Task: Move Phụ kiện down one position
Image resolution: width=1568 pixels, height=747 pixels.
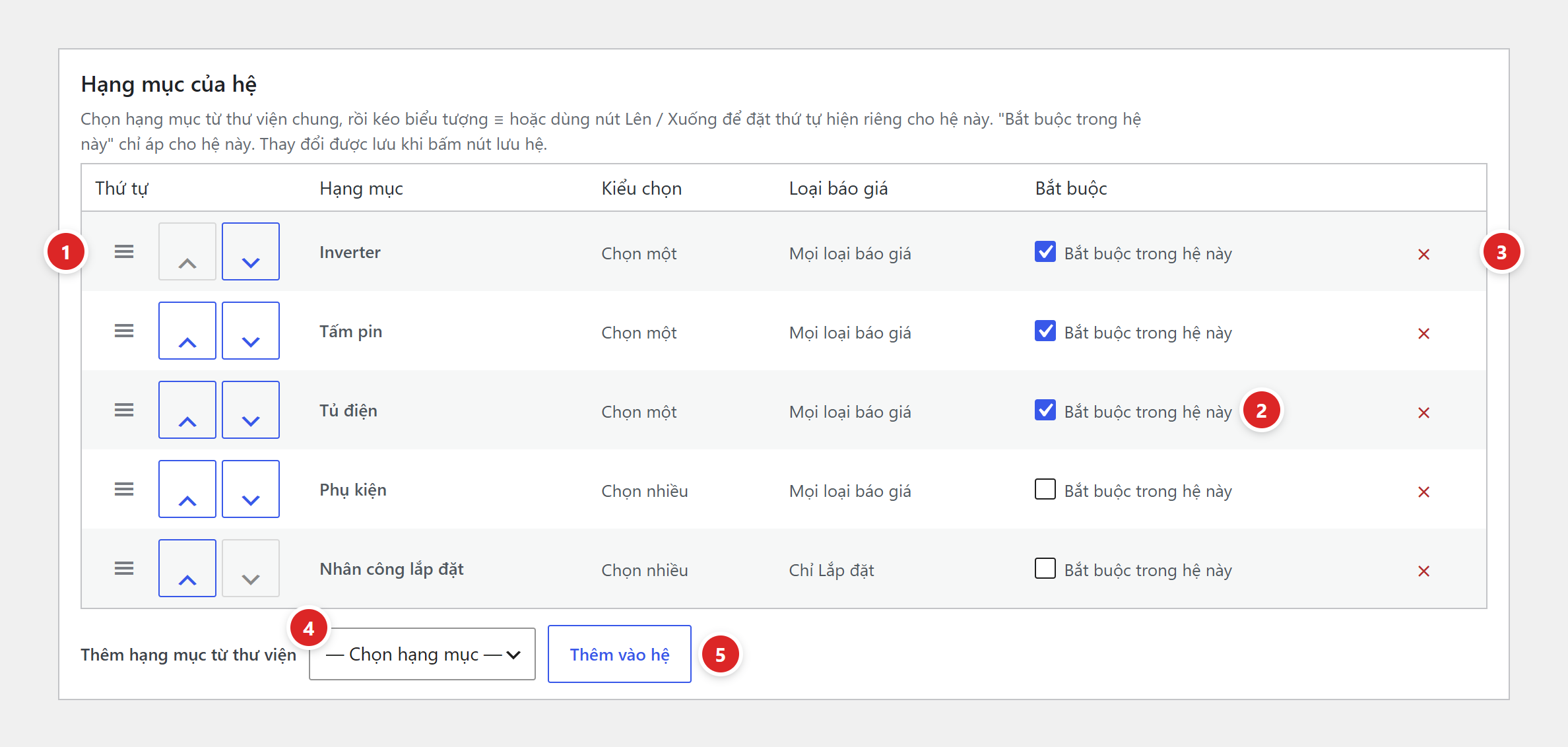Action: click(x=251, y=489)
